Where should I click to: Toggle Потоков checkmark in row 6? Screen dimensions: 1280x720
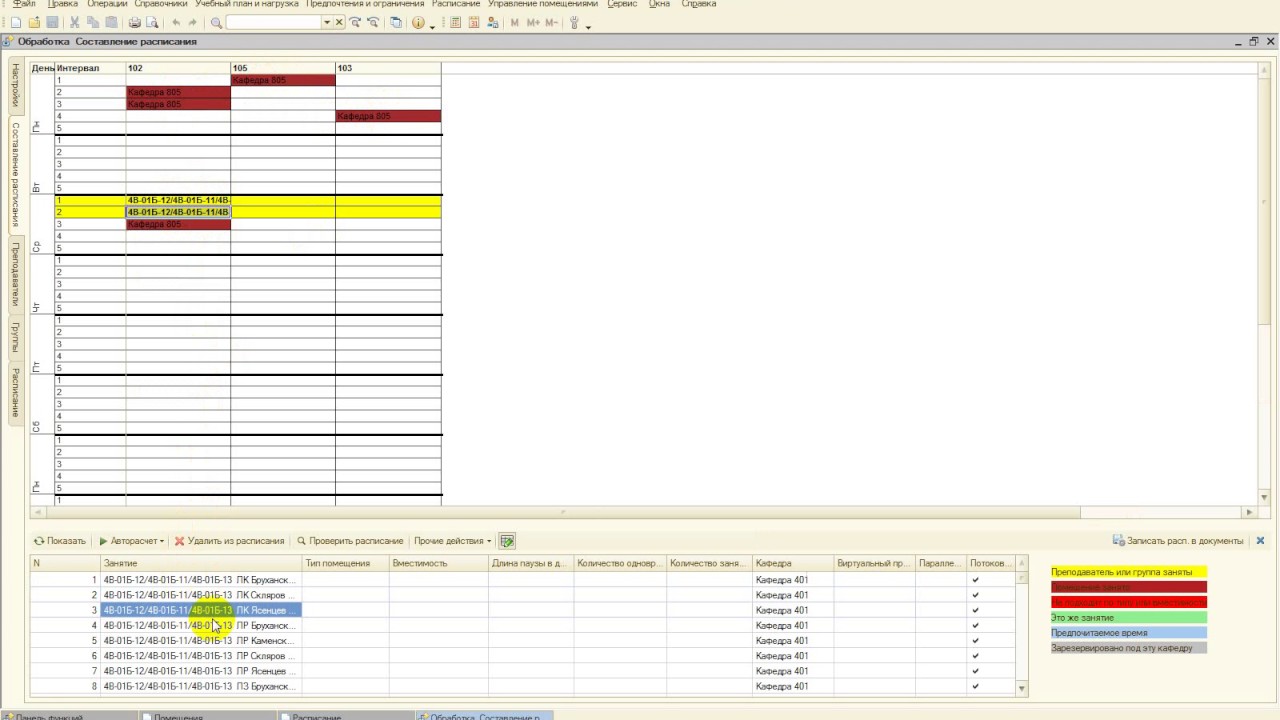point(975,656)
